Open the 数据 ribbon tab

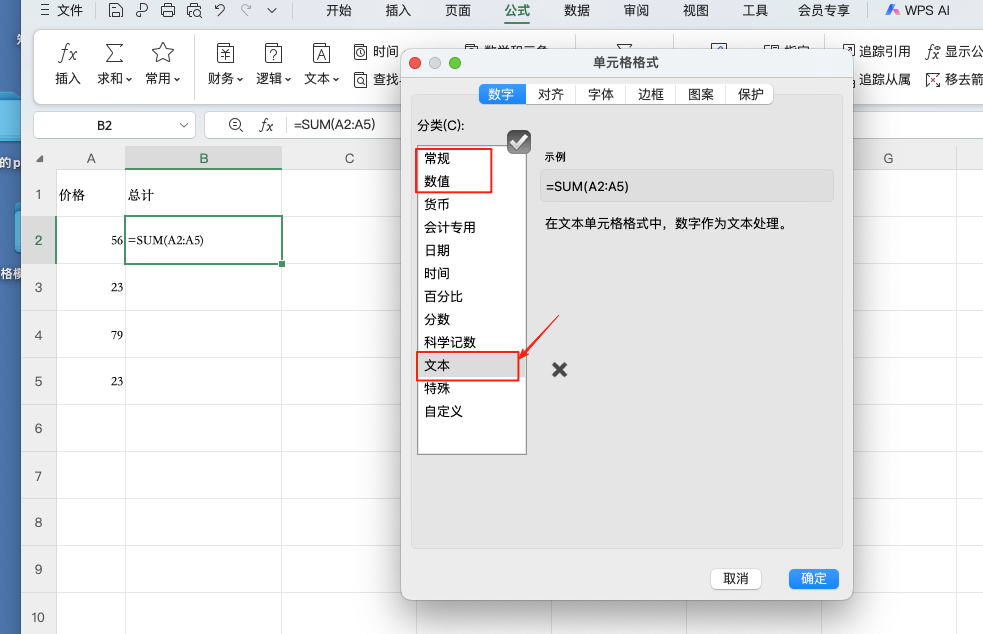577,12
